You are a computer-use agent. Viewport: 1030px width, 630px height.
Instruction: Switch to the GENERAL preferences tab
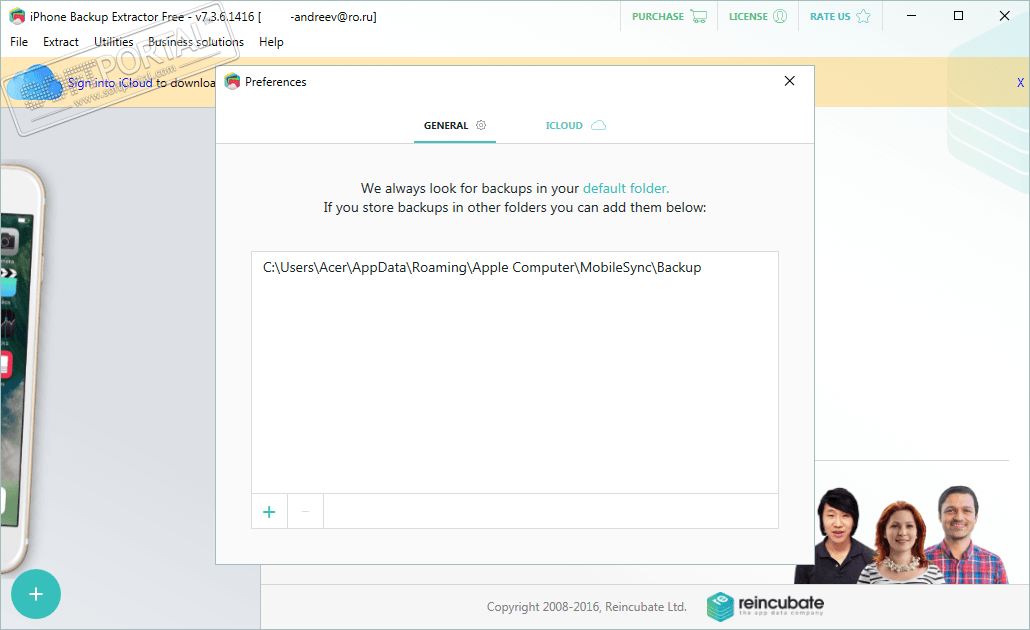coord(455,125)
